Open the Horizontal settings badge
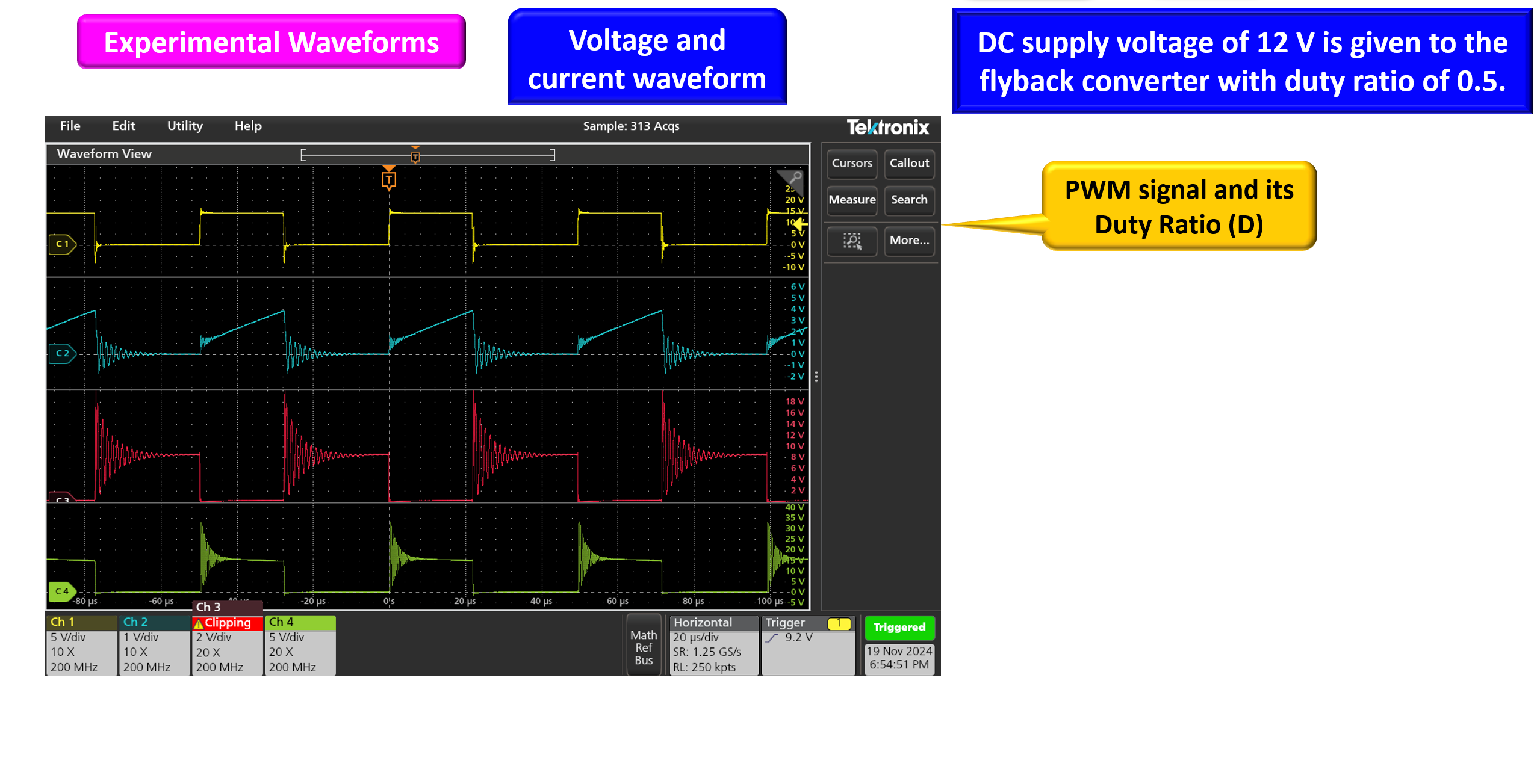Image resolution: width=1540 pixels, height=784 pixels. click(713, 645)
